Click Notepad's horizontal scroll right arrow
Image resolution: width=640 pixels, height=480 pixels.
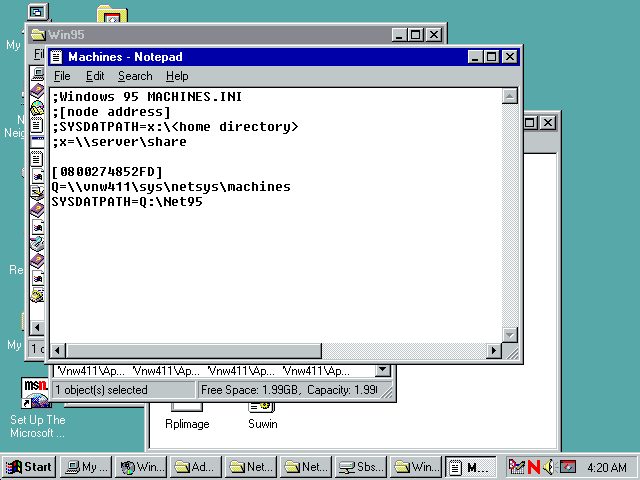point(494,350)
